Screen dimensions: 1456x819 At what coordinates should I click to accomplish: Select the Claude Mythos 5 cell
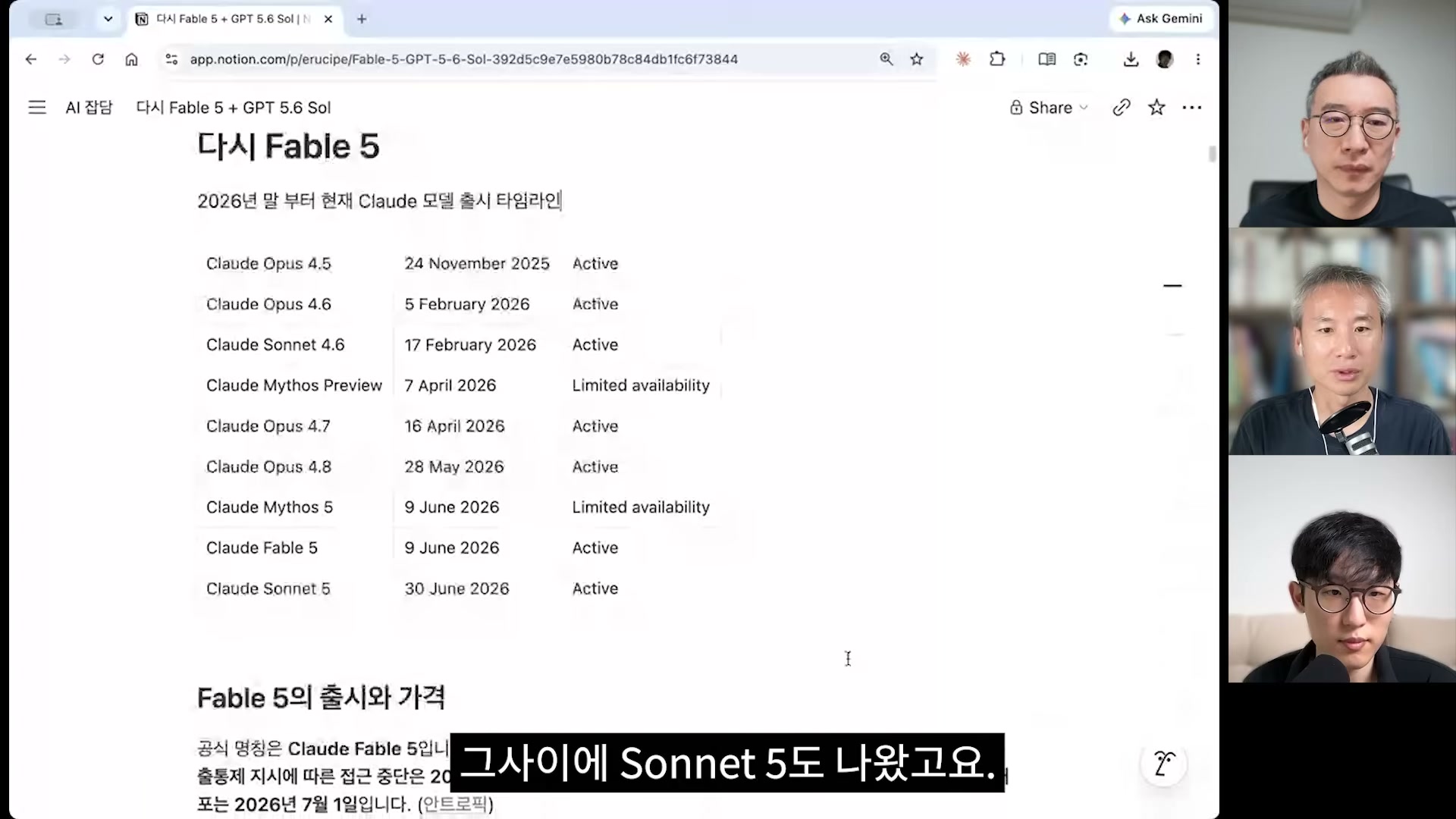pyautogui.click(x=269, y=507)
